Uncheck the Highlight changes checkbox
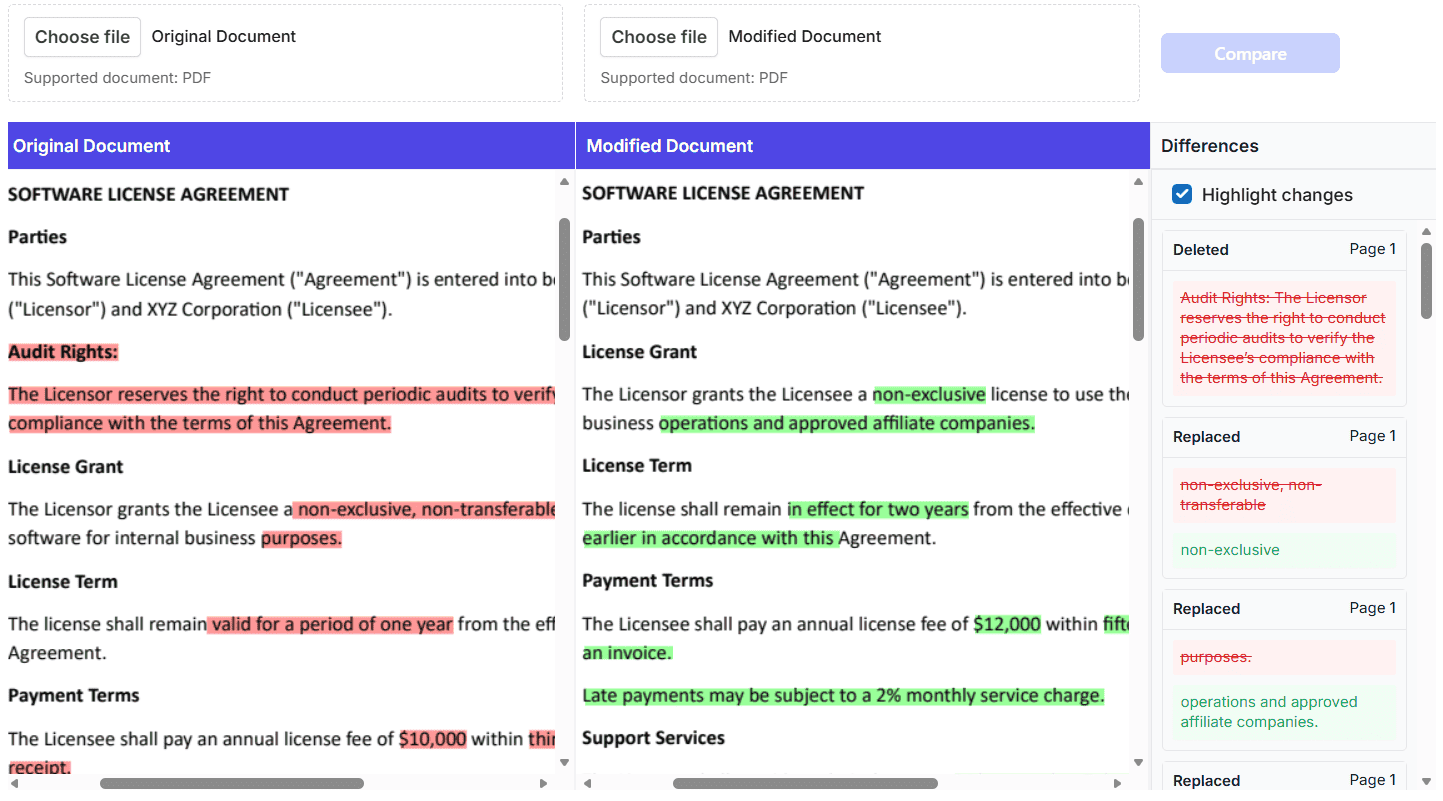Image resolution: width=1443 pixels, height=801 pixels. pos(1182,194)
